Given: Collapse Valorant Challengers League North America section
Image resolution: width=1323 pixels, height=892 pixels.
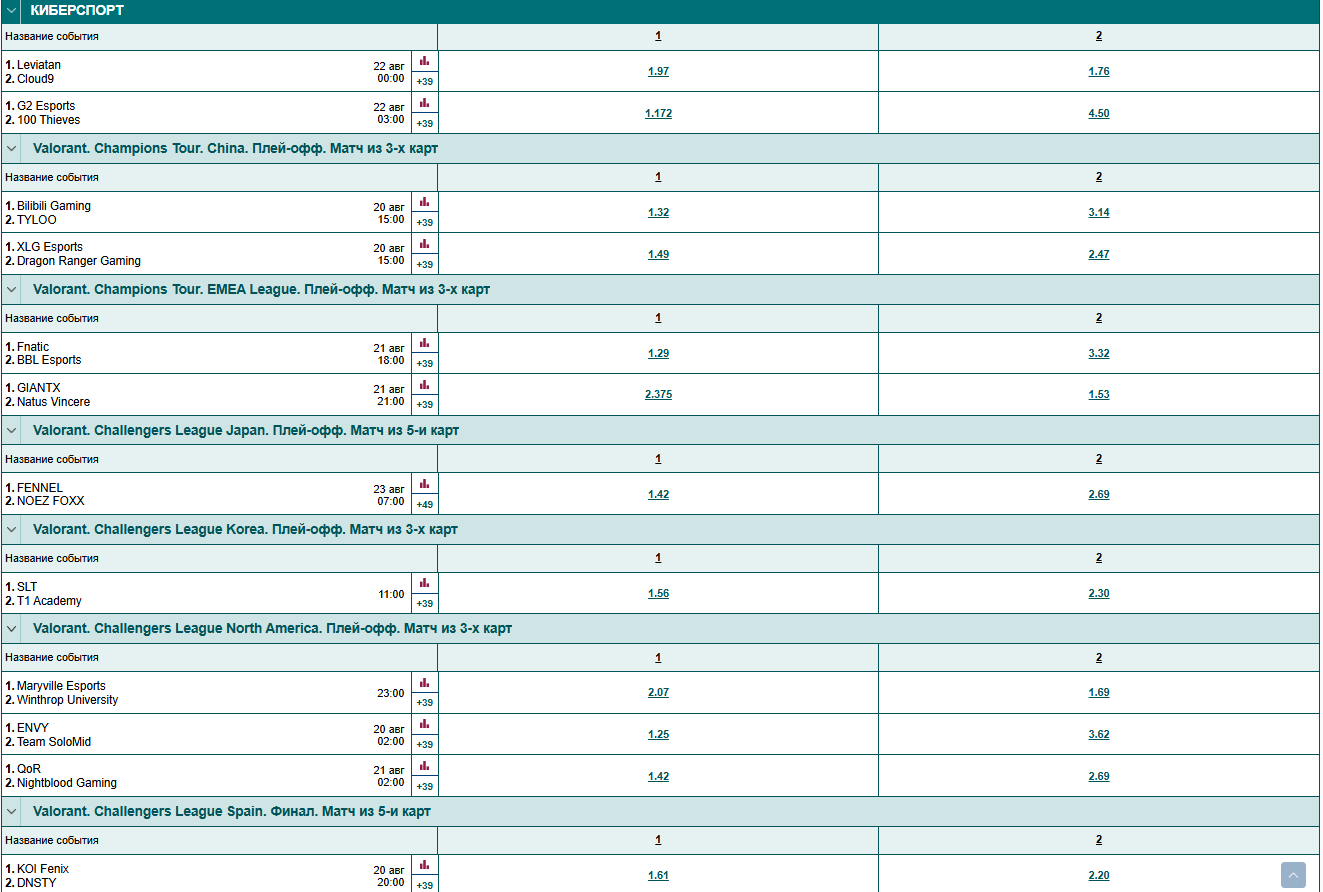Looking at the screenshot, I should [x=12, y=628].
